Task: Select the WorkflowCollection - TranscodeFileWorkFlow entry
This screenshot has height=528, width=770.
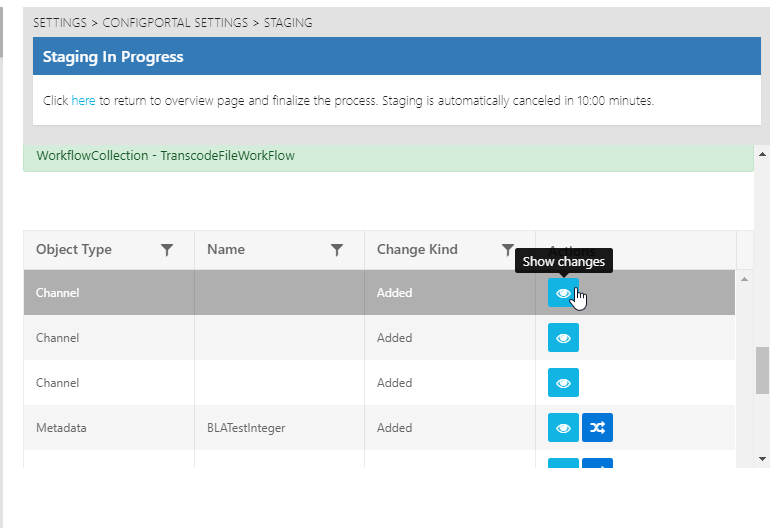Action: pyautogui.click(x=166, y=156)
